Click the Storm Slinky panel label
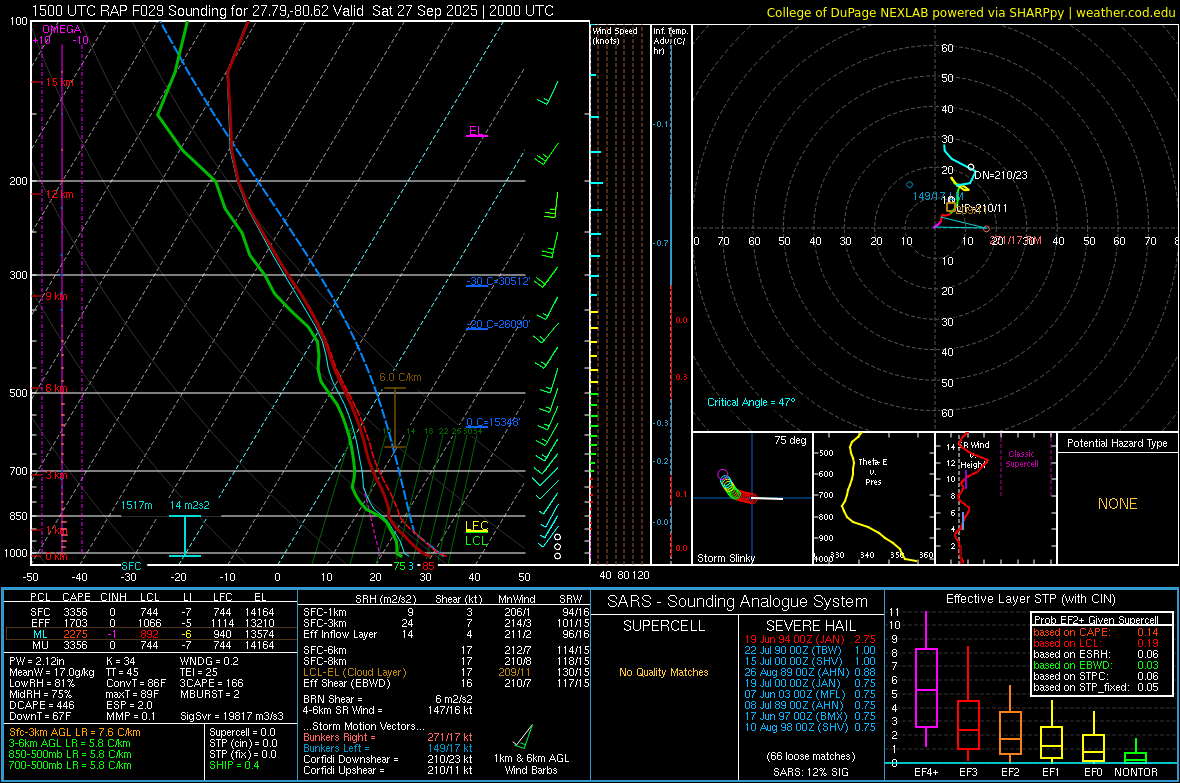The width and height of the screenshot is (1180, 783). 726,558
